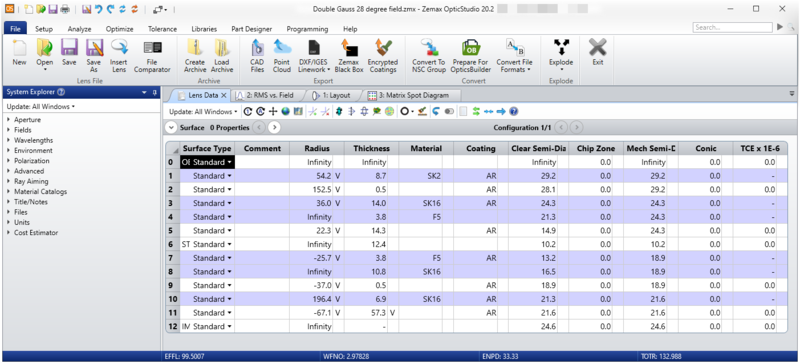Click the undo arrow in quick access toolbar

[x=98, y=9]
